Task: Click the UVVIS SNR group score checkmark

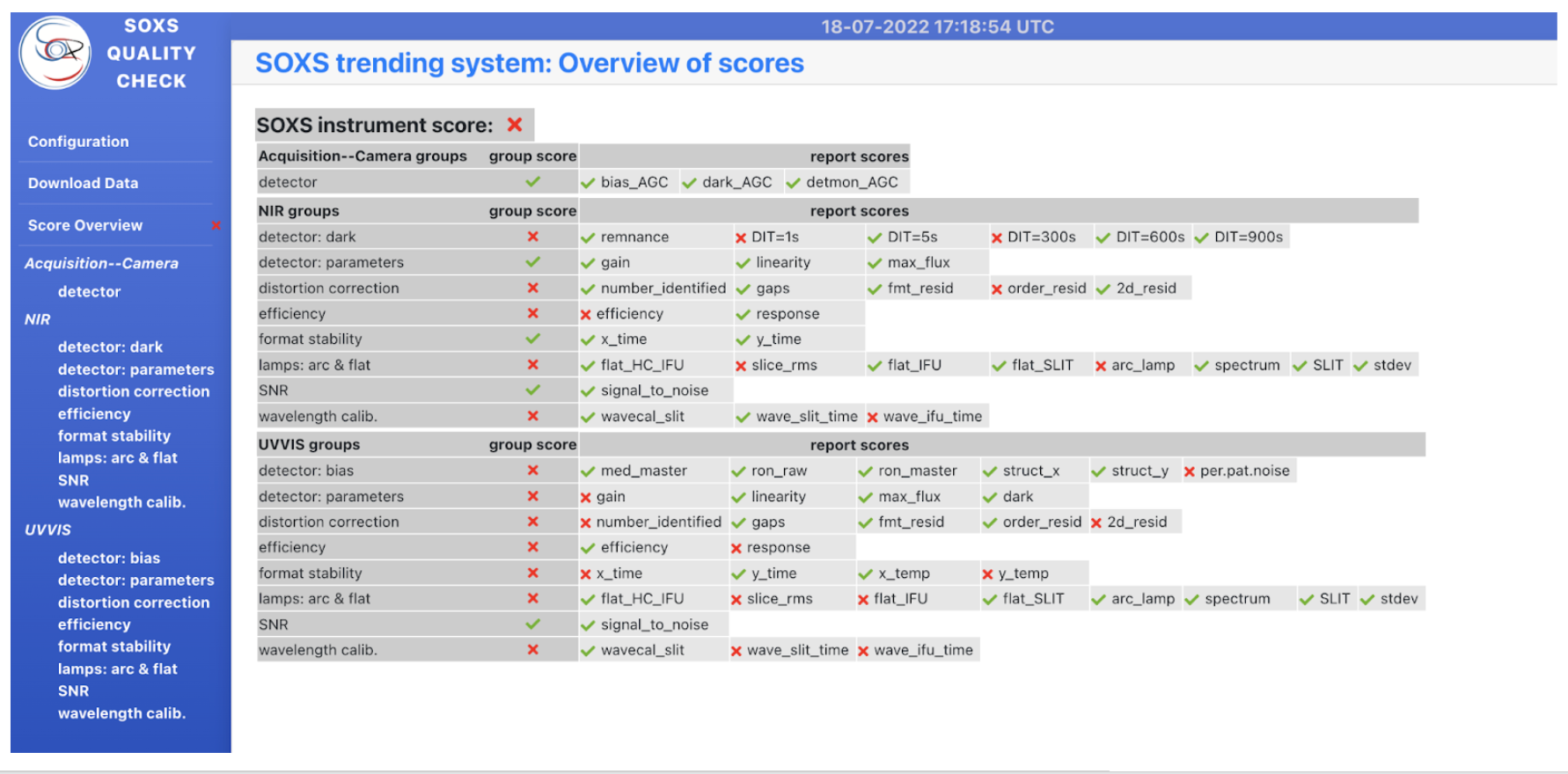Action: coord(532,624)
